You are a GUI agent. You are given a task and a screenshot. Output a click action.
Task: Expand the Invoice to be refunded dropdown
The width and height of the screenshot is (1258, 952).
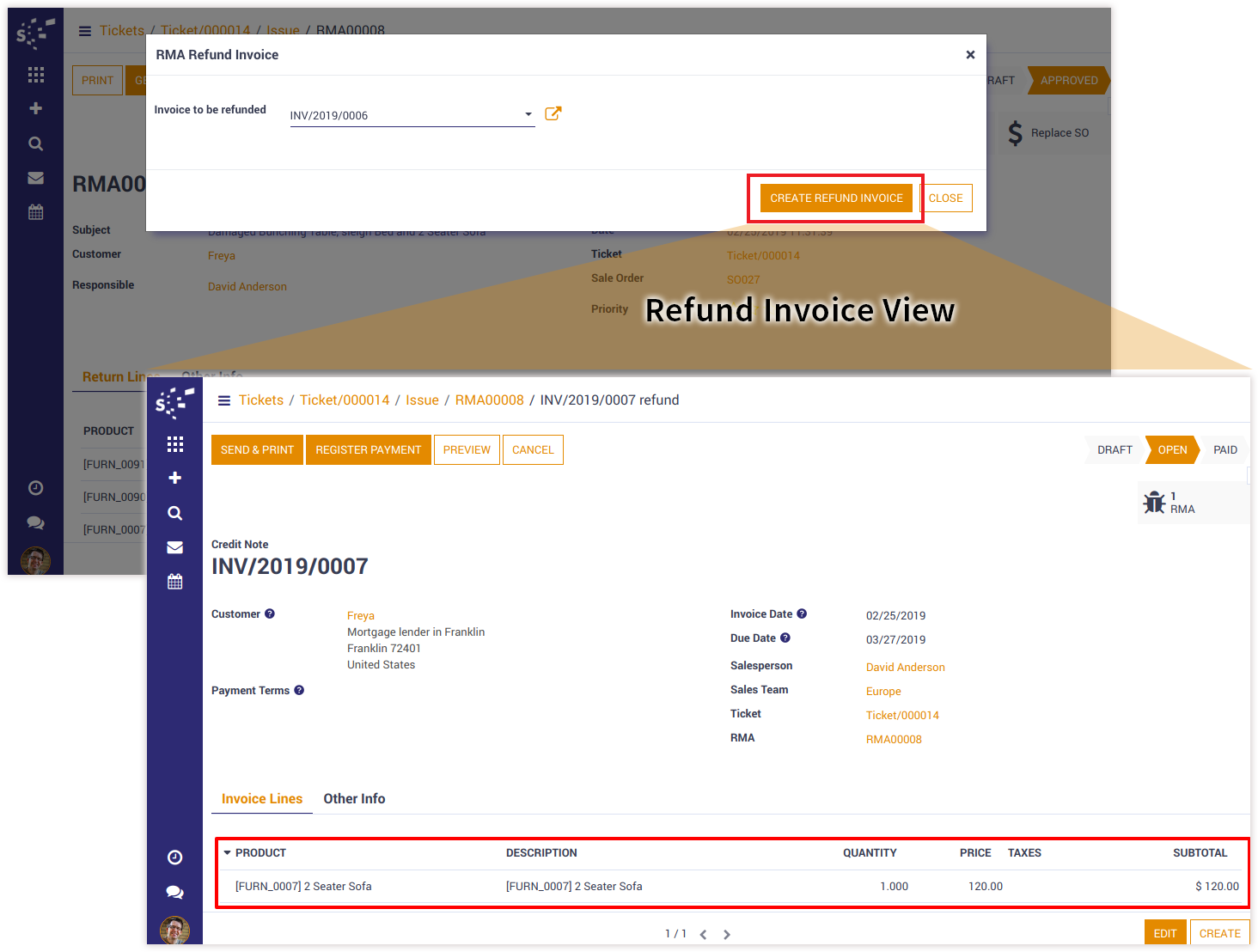pyautogui.click(x=528, y=114)
